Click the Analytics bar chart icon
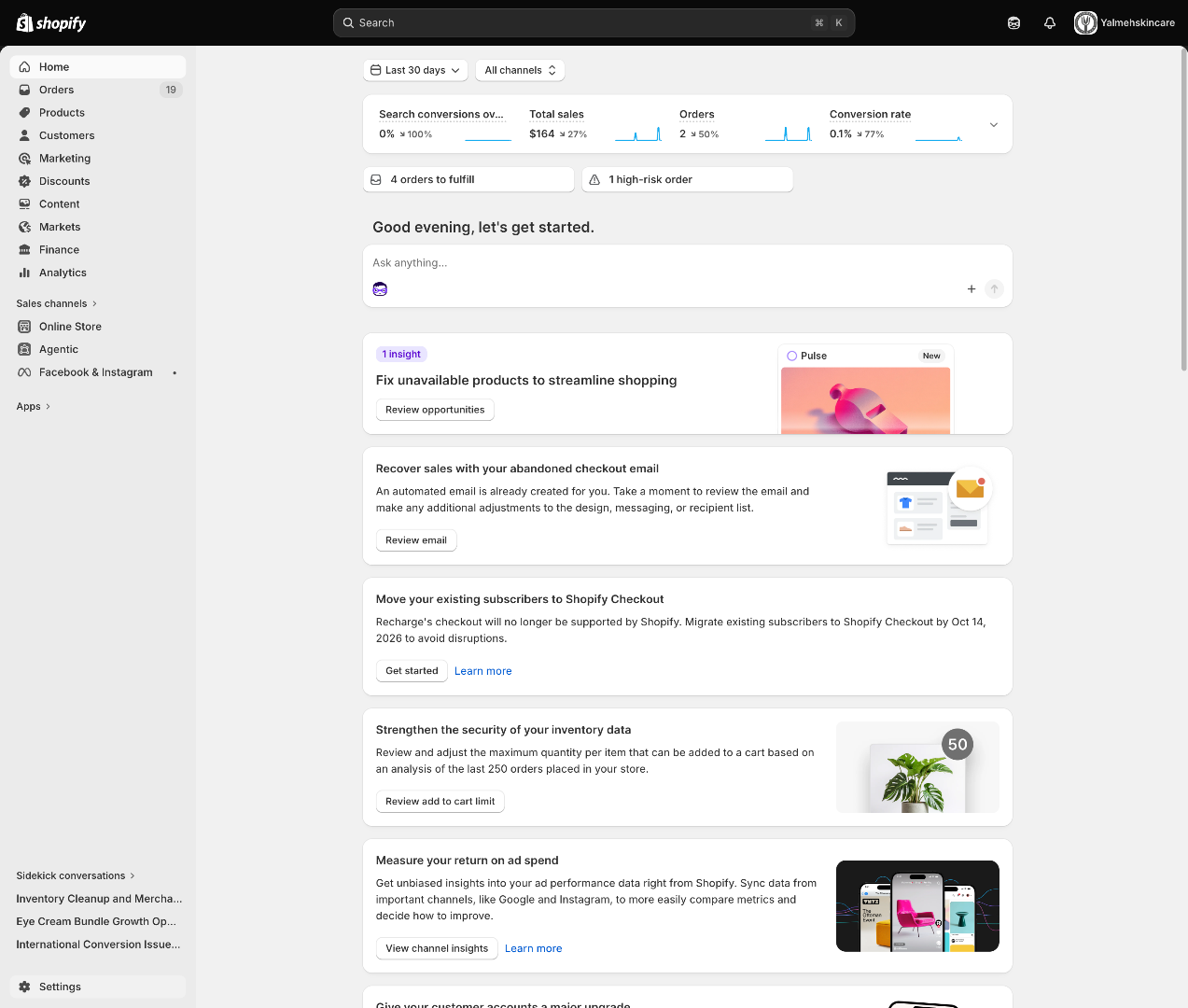 click(25, 273)
